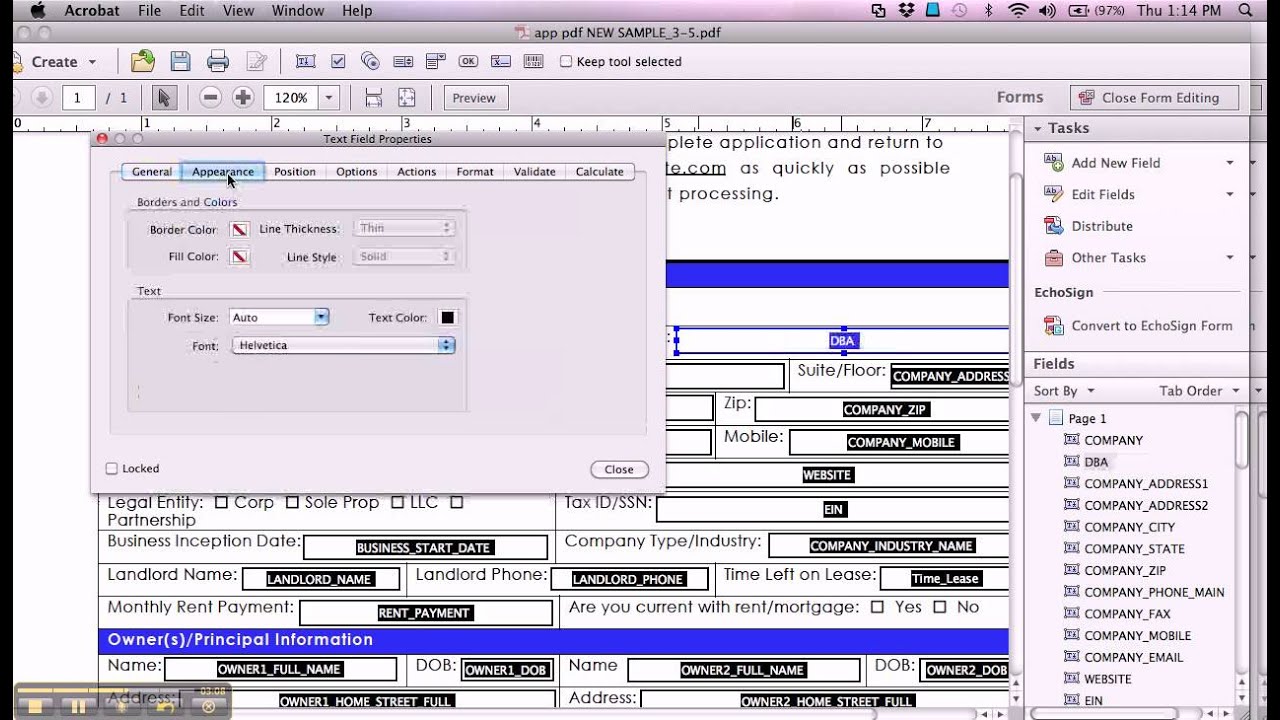Check the No box for rent current
The height and width of the screenshot is (720, 1280).
pos(940,607)
